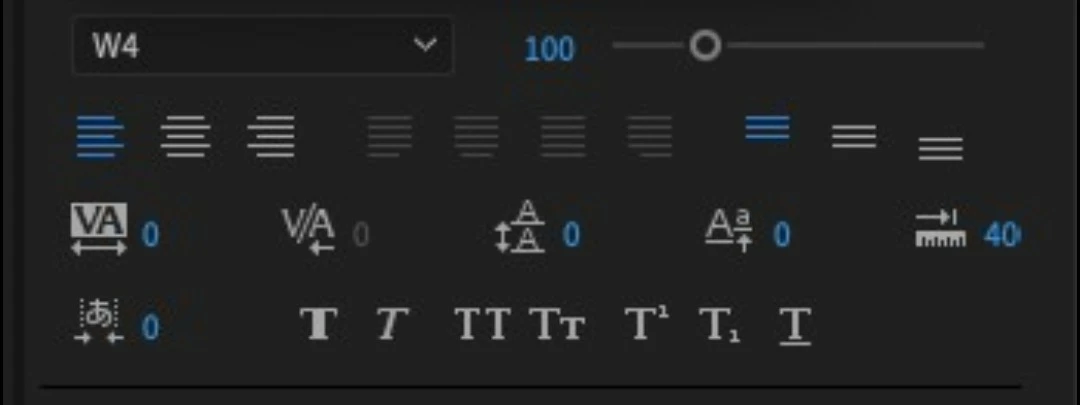Click the font size slider handle
This screenshot has width=1080, height=405.
[x=705, y=46]
